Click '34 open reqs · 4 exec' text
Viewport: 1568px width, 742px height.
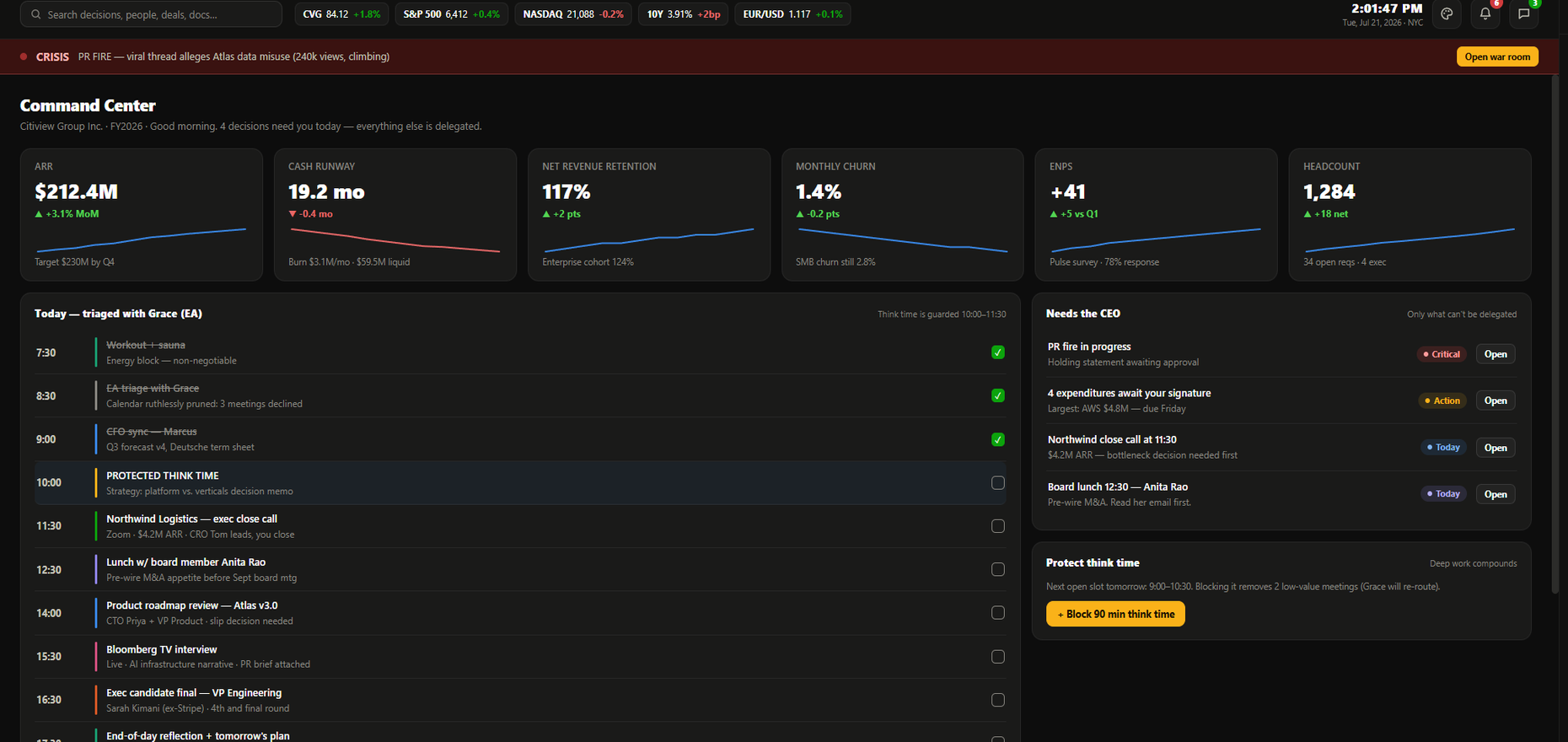click(1345, 262)
